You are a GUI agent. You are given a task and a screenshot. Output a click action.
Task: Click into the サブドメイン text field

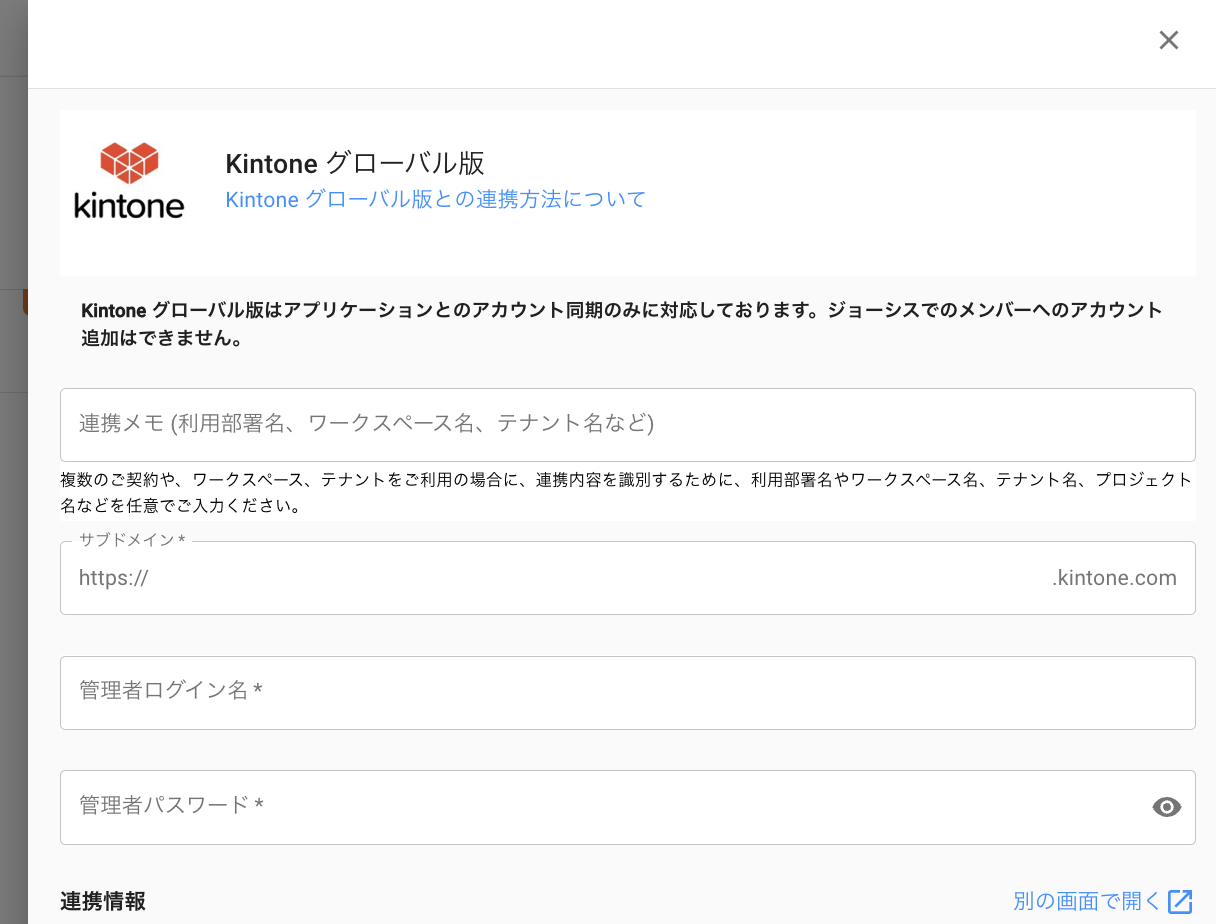[x=600, y=578]
